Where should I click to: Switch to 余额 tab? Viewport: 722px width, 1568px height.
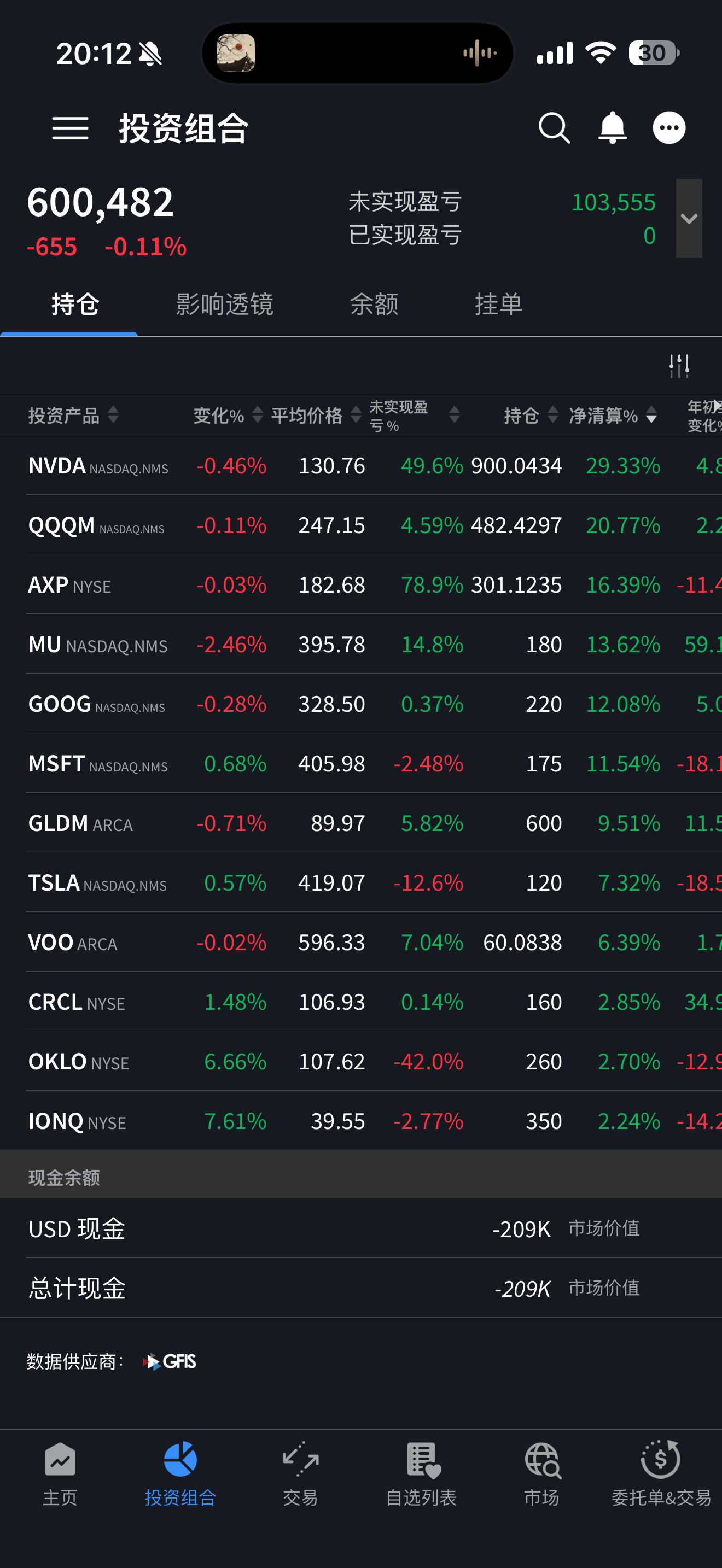click(374, 304)
